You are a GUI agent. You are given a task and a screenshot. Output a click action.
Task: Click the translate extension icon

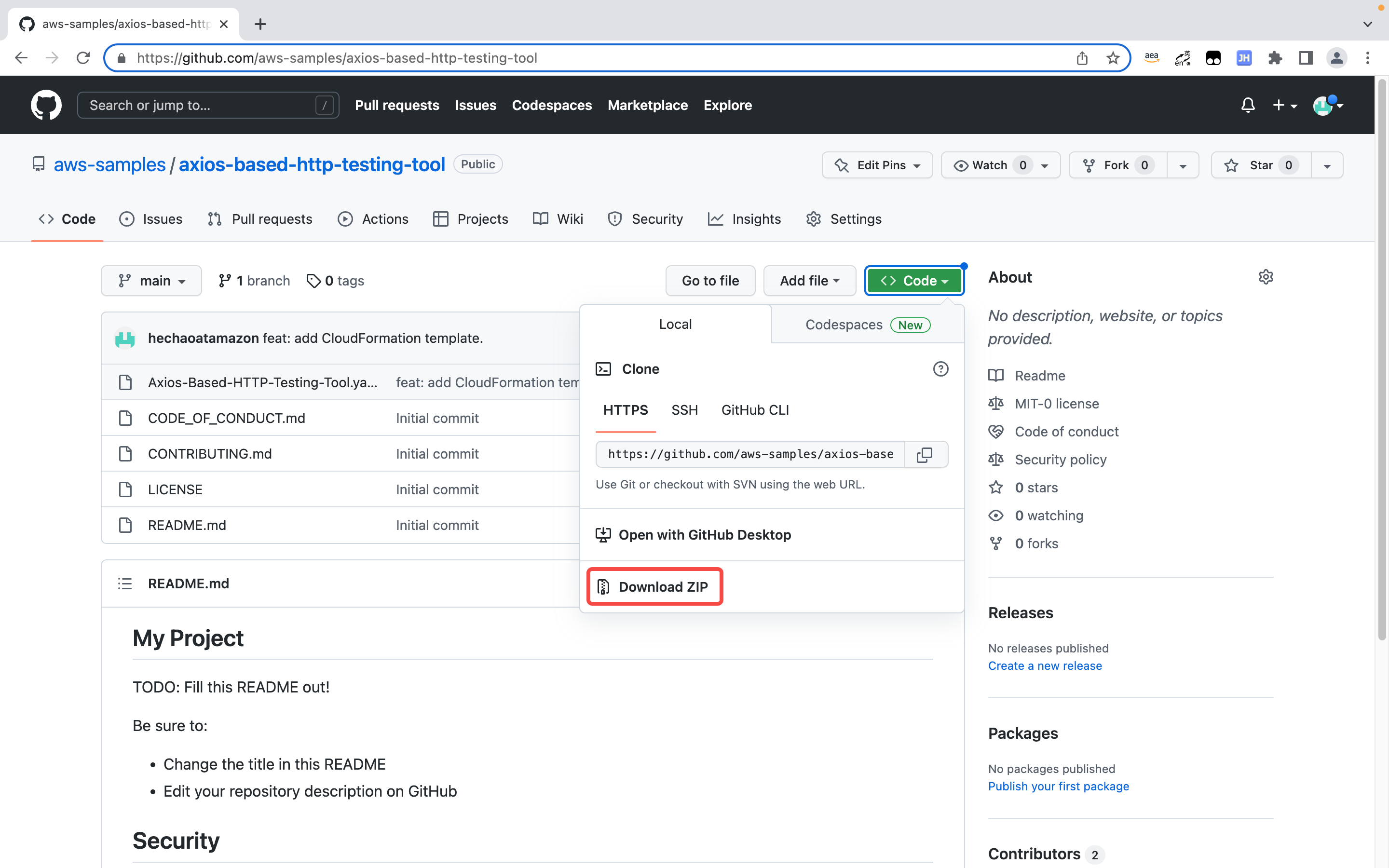coord(1183,58)
